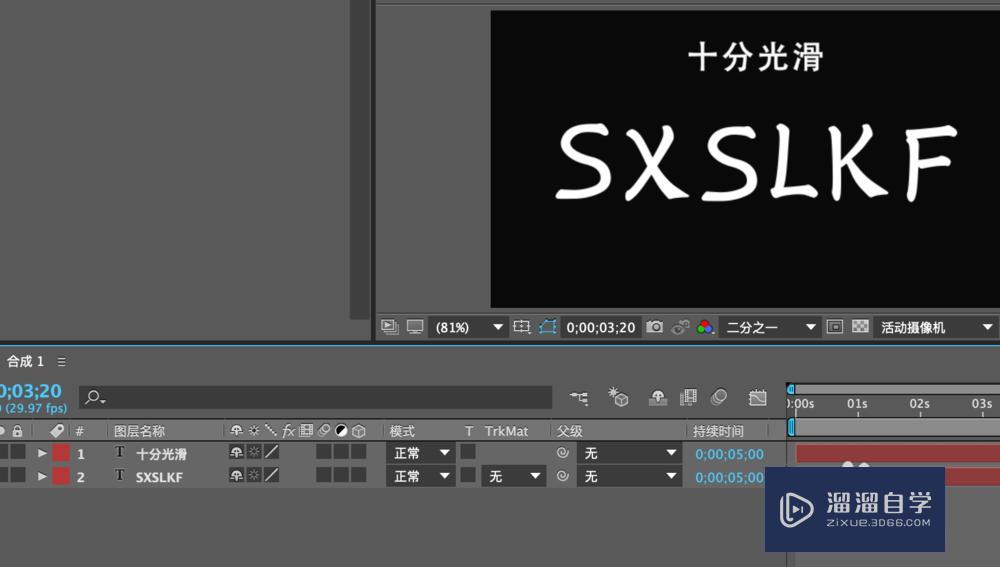
Task: Take snapshot with the camera icon
Action: [x=654, y=327]
